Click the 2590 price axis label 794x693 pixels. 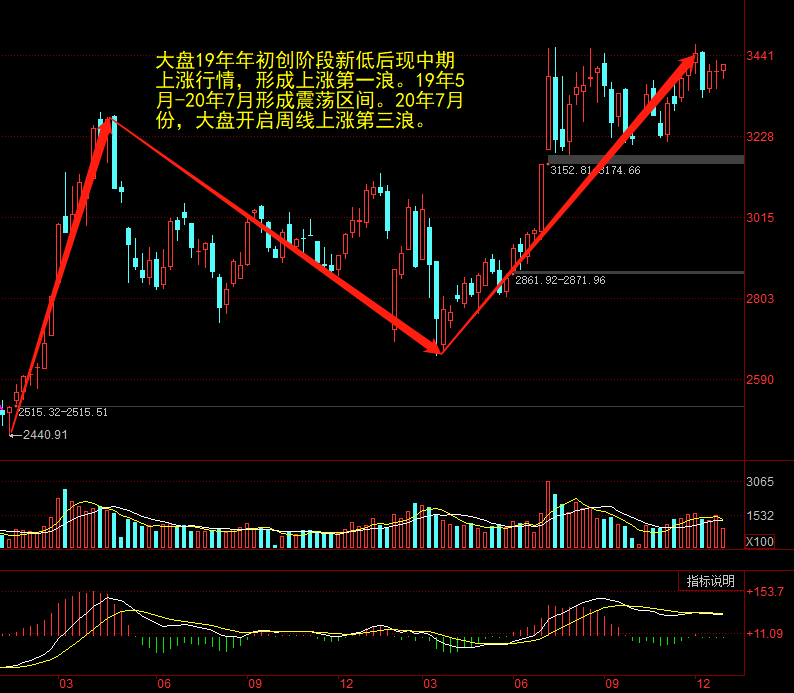point(763,381)
